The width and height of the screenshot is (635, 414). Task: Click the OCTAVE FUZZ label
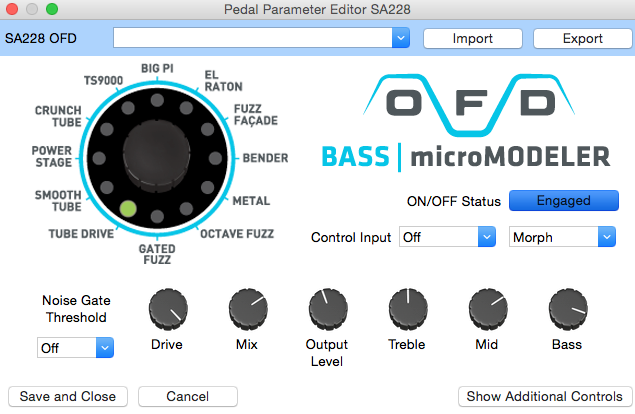click(237, 234)
